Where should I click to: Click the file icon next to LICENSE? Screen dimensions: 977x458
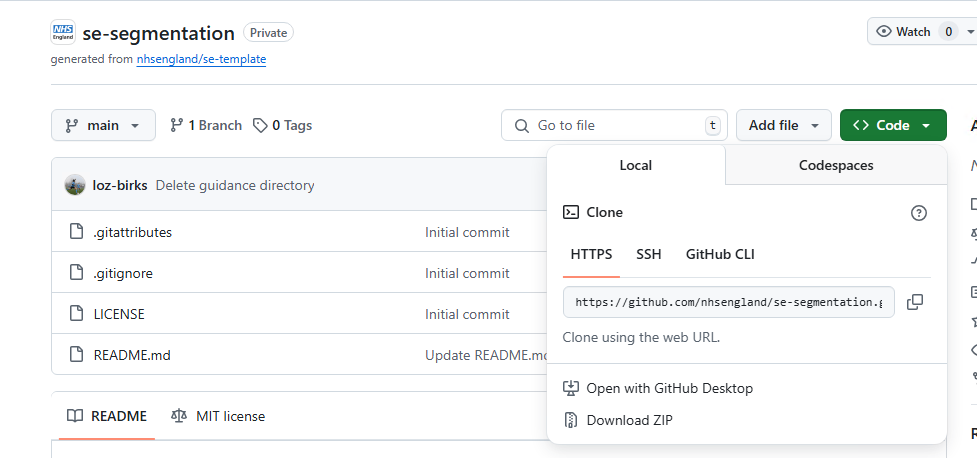(x=76, y=314)
